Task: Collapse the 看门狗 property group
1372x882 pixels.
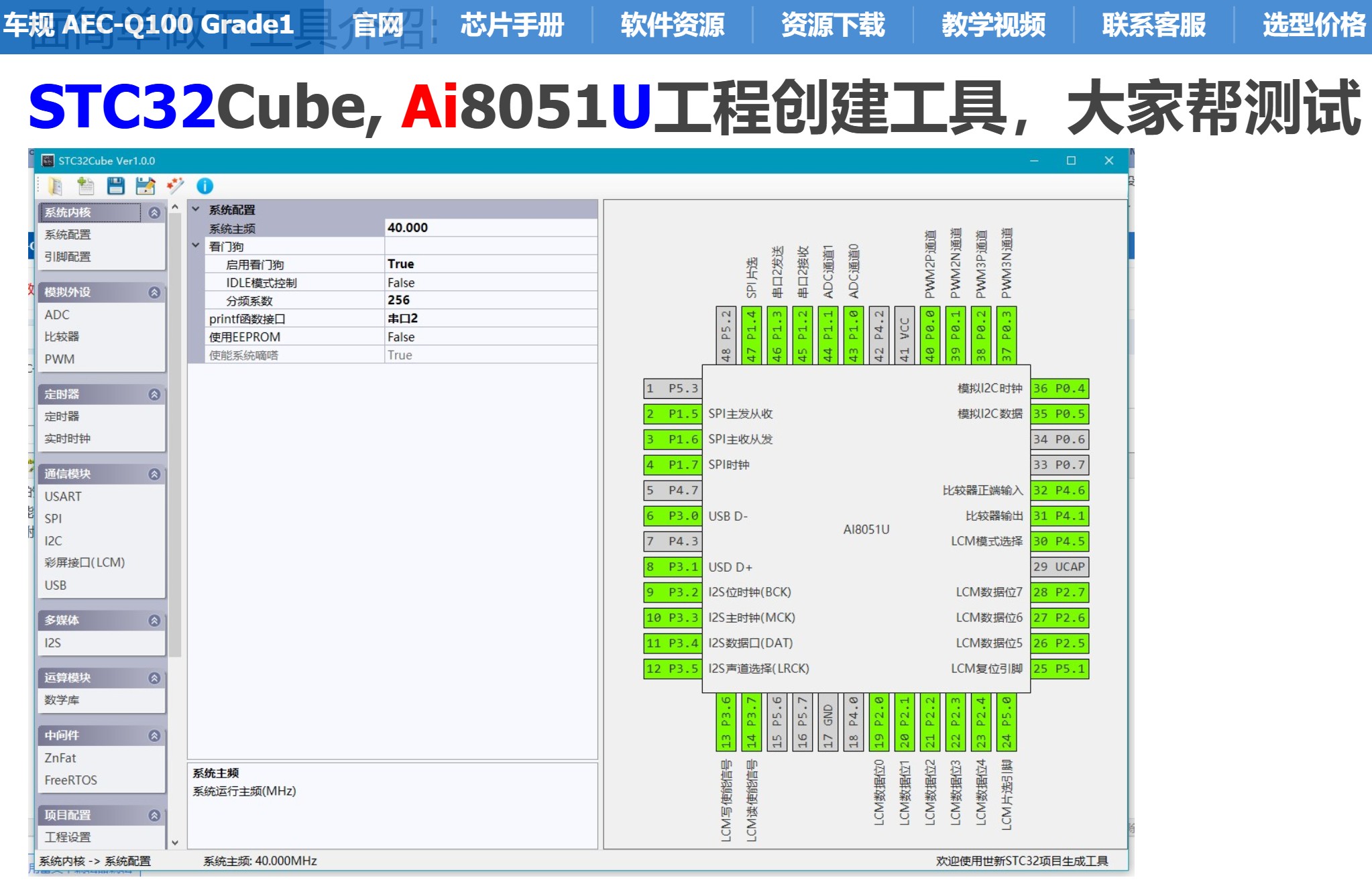Action: coord(196,246)
